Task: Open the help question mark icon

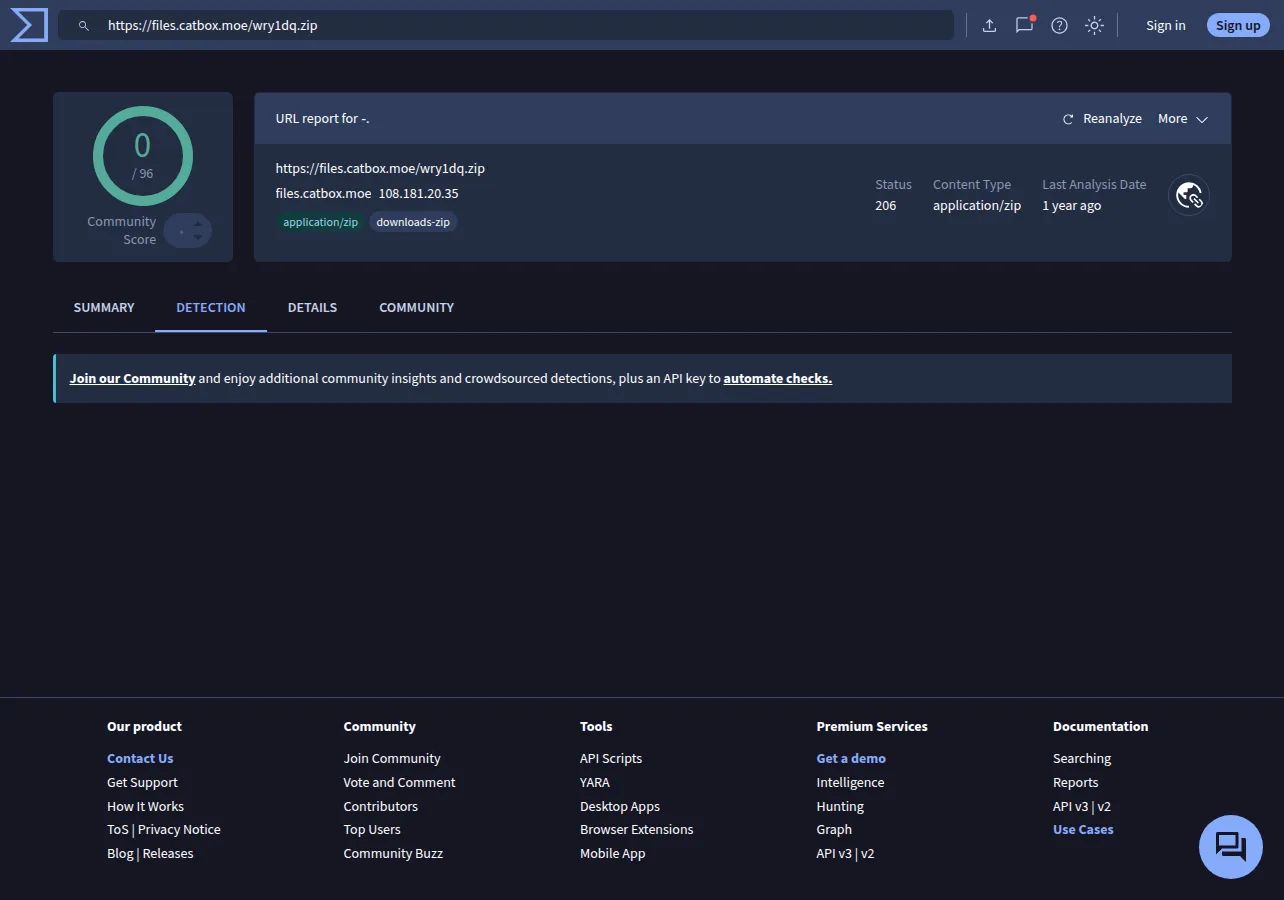Action: [1059, 26]
